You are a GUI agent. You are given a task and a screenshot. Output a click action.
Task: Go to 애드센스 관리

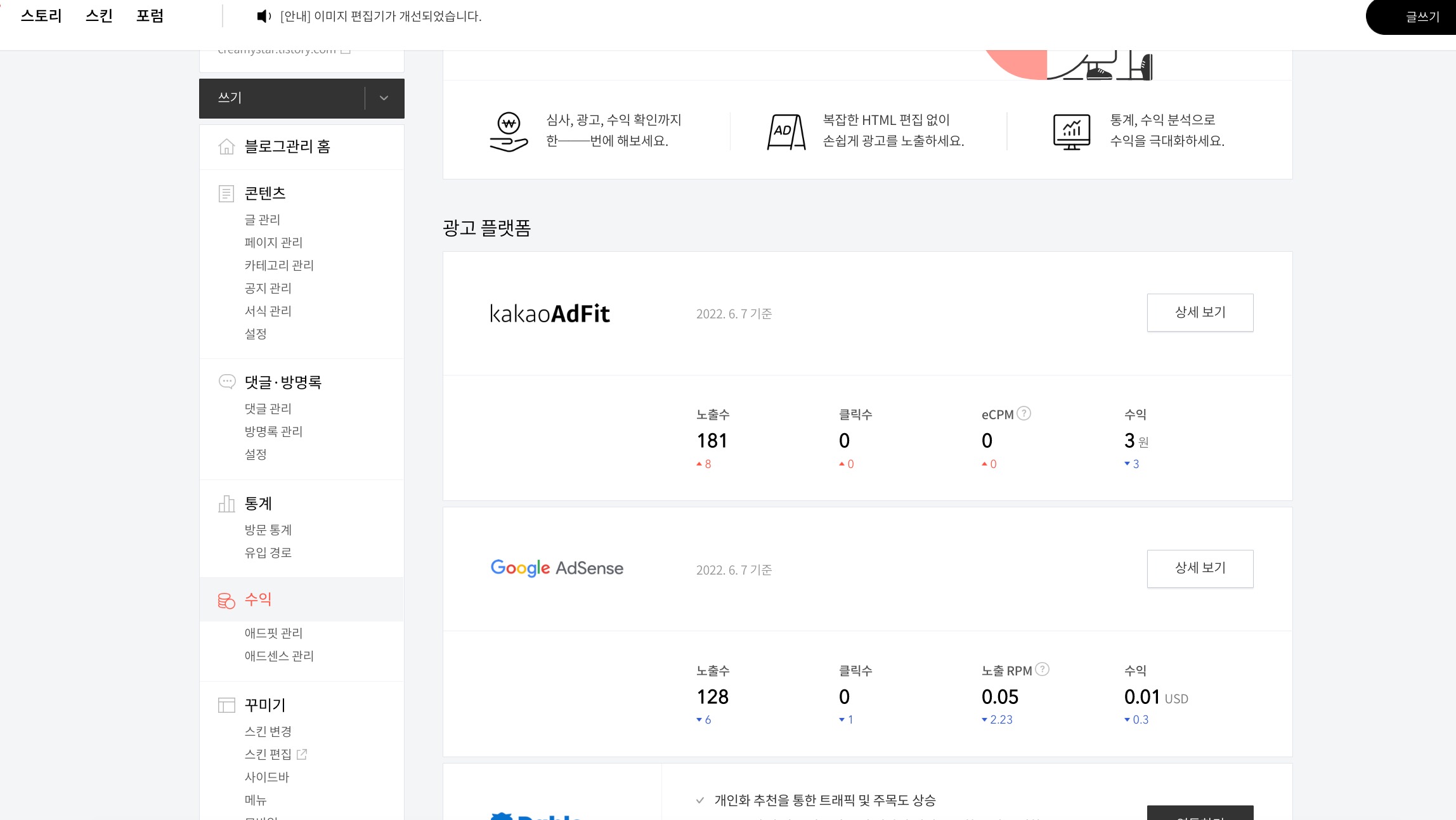coord(280,656)
